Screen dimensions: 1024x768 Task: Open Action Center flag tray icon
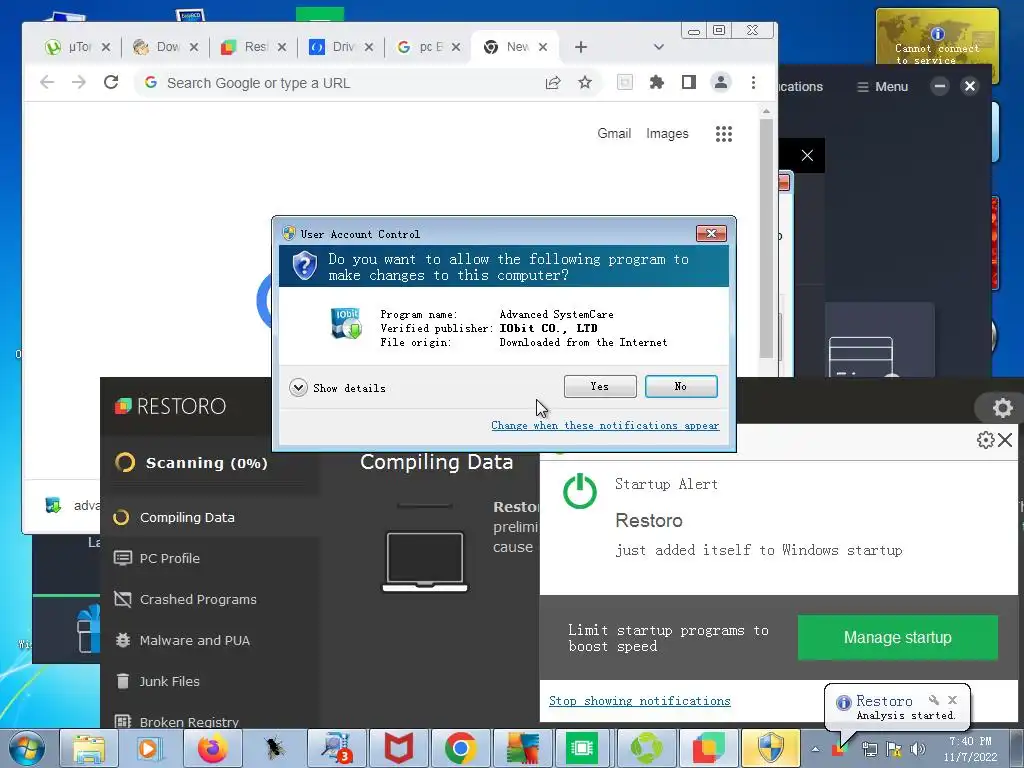click(893, 749)
